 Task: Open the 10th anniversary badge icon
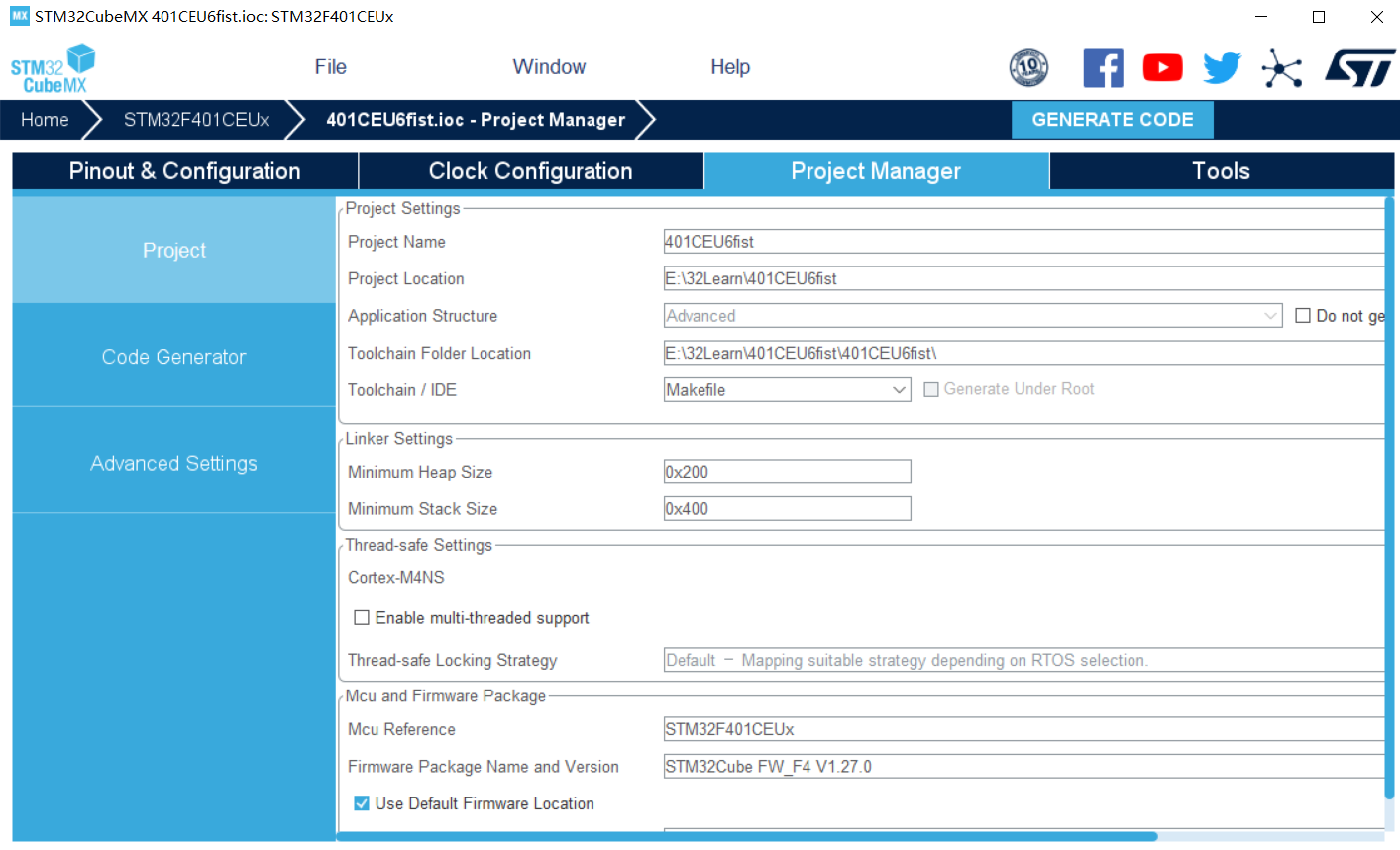point(1028,67)
